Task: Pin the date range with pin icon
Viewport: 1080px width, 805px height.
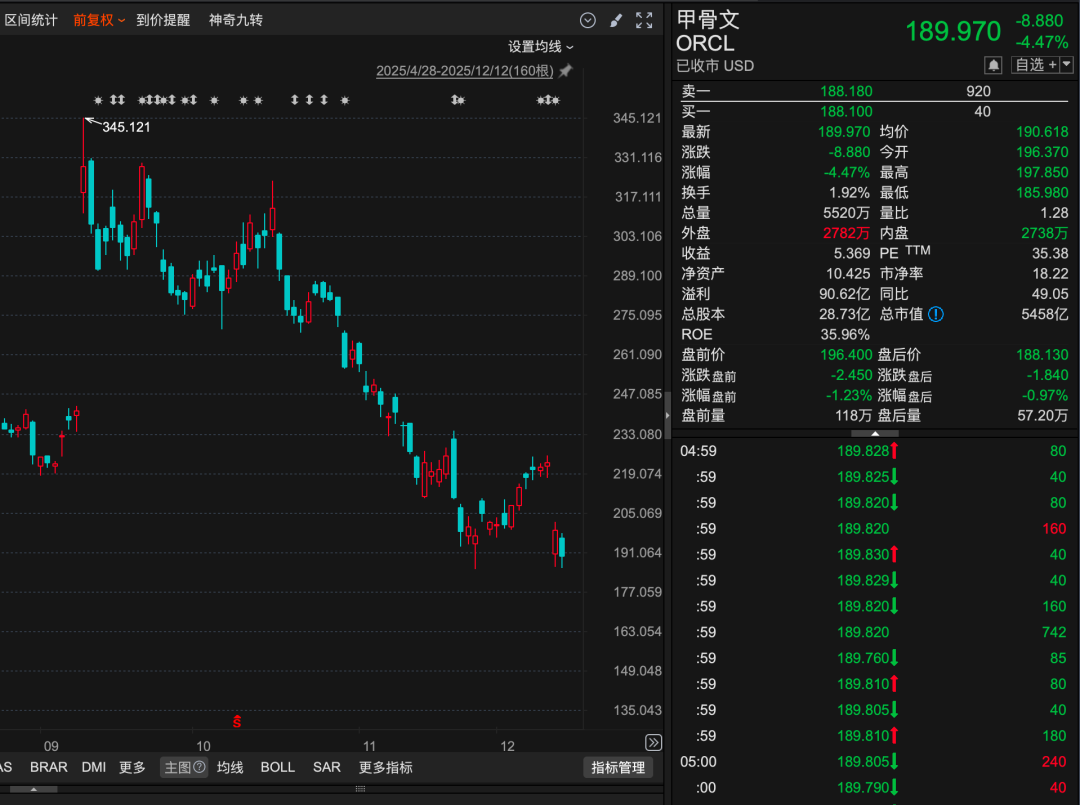Action: (565, 71)
